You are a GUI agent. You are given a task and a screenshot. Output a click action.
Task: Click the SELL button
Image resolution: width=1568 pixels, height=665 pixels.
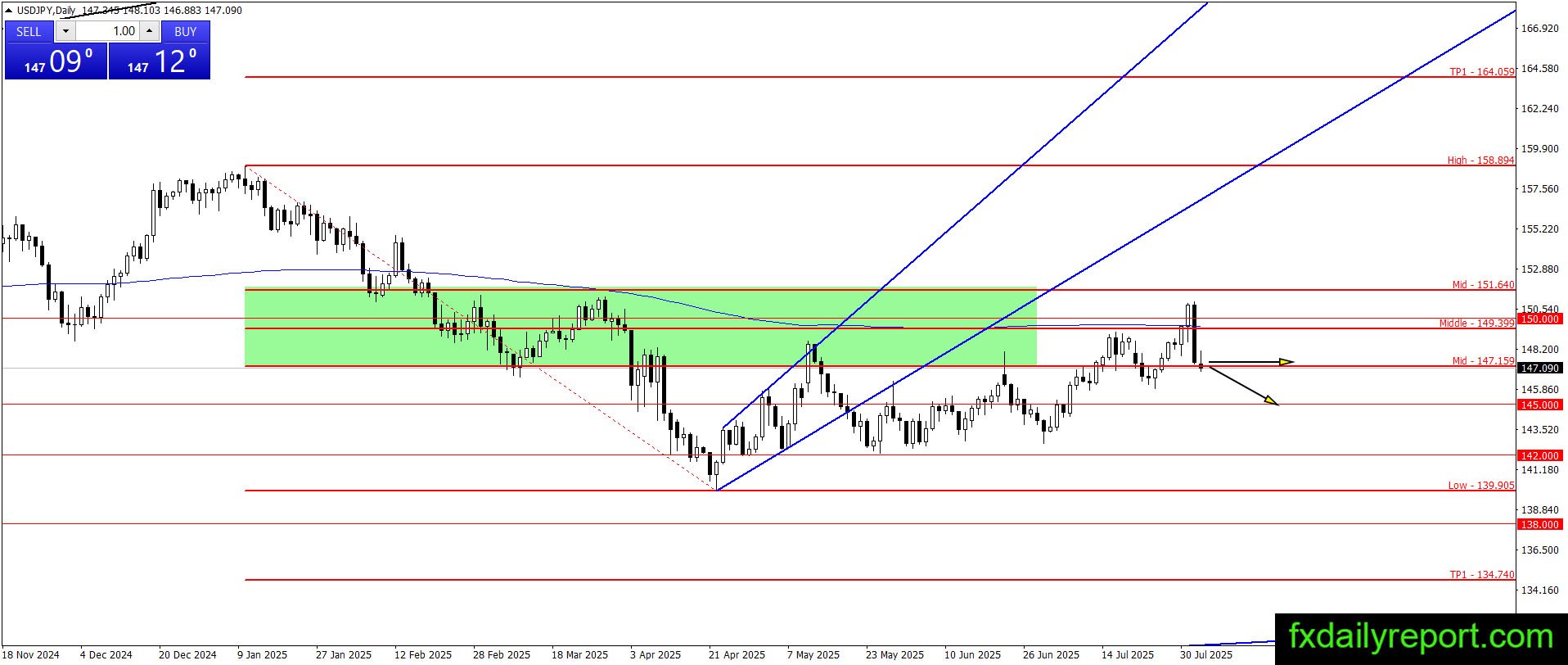29,31
